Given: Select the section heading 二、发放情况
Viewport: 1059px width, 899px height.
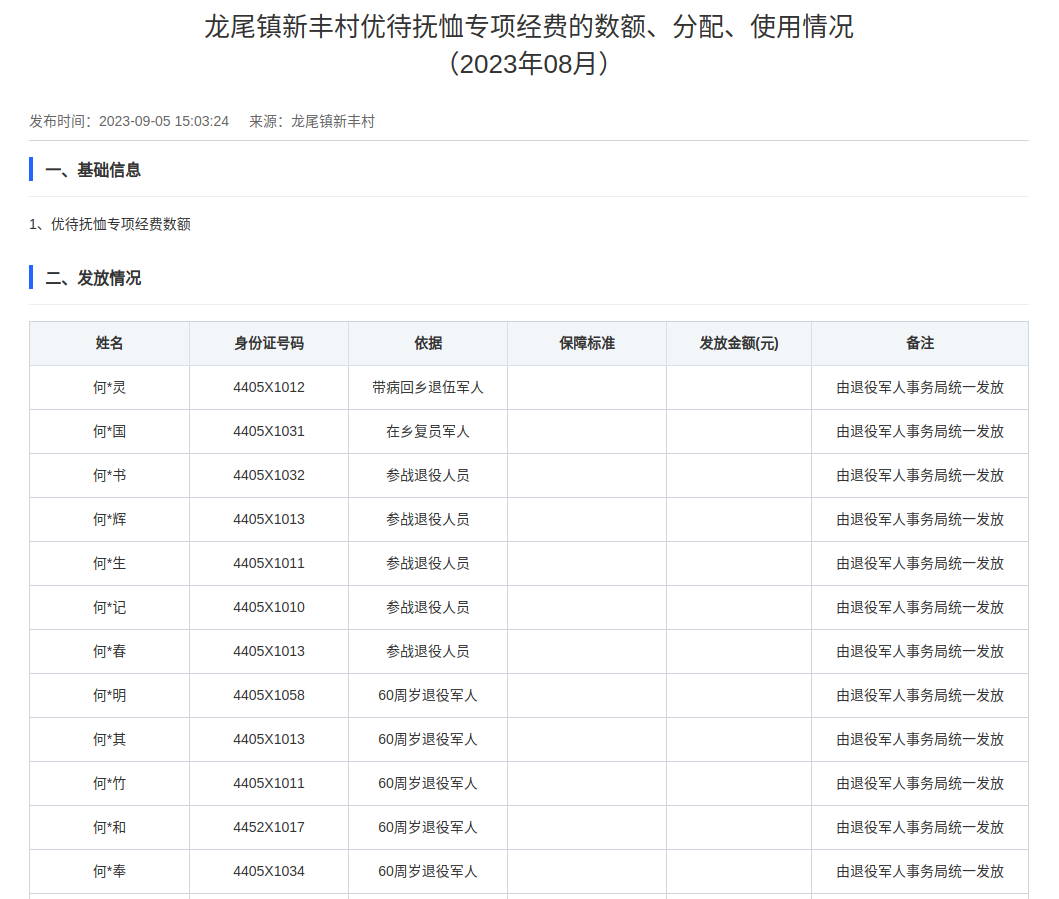Looking at the screenshot, I should (93, 278).
